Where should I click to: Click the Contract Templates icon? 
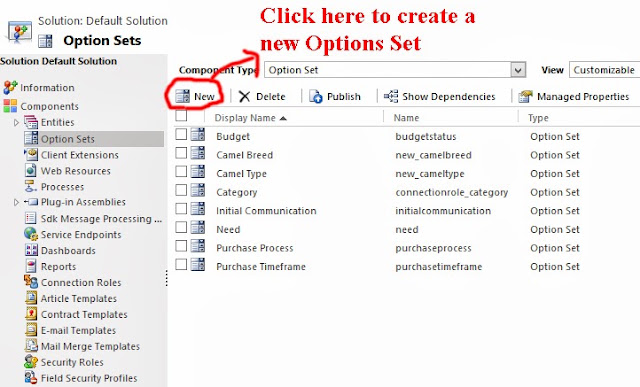(31, 314)
